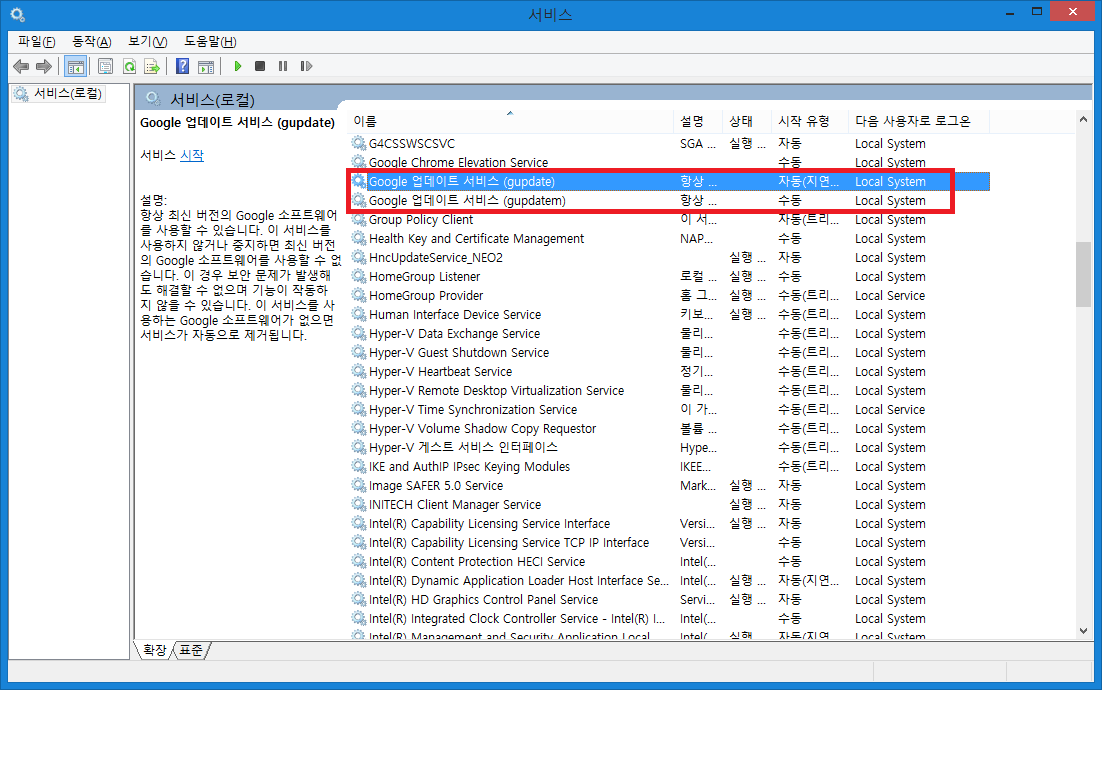
Task: Click the scrollbar down arrow
Action: click(x=1083, y=631)
